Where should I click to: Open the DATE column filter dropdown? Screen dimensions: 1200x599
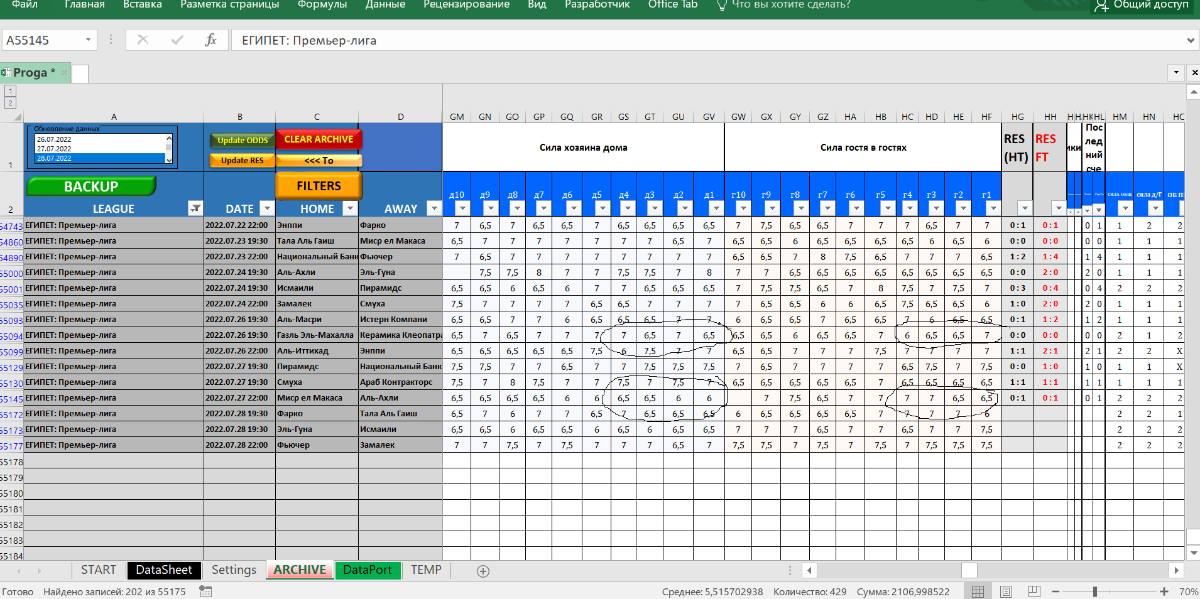tap(266, 208)
